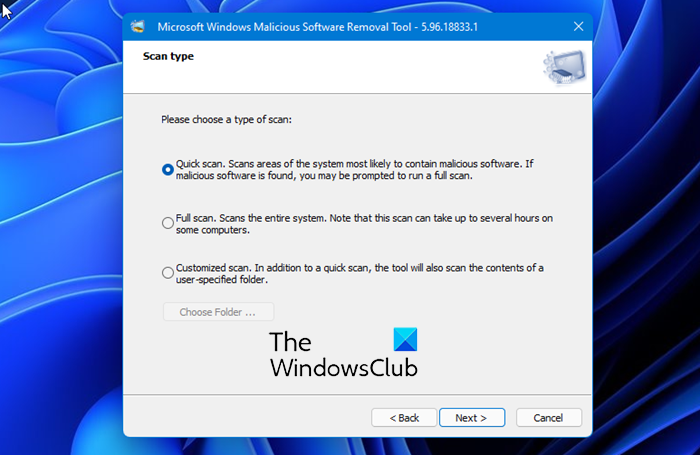Choose the Full scan option
The height and width of the screenshot is (455, 700).
[x=168, y=223]
